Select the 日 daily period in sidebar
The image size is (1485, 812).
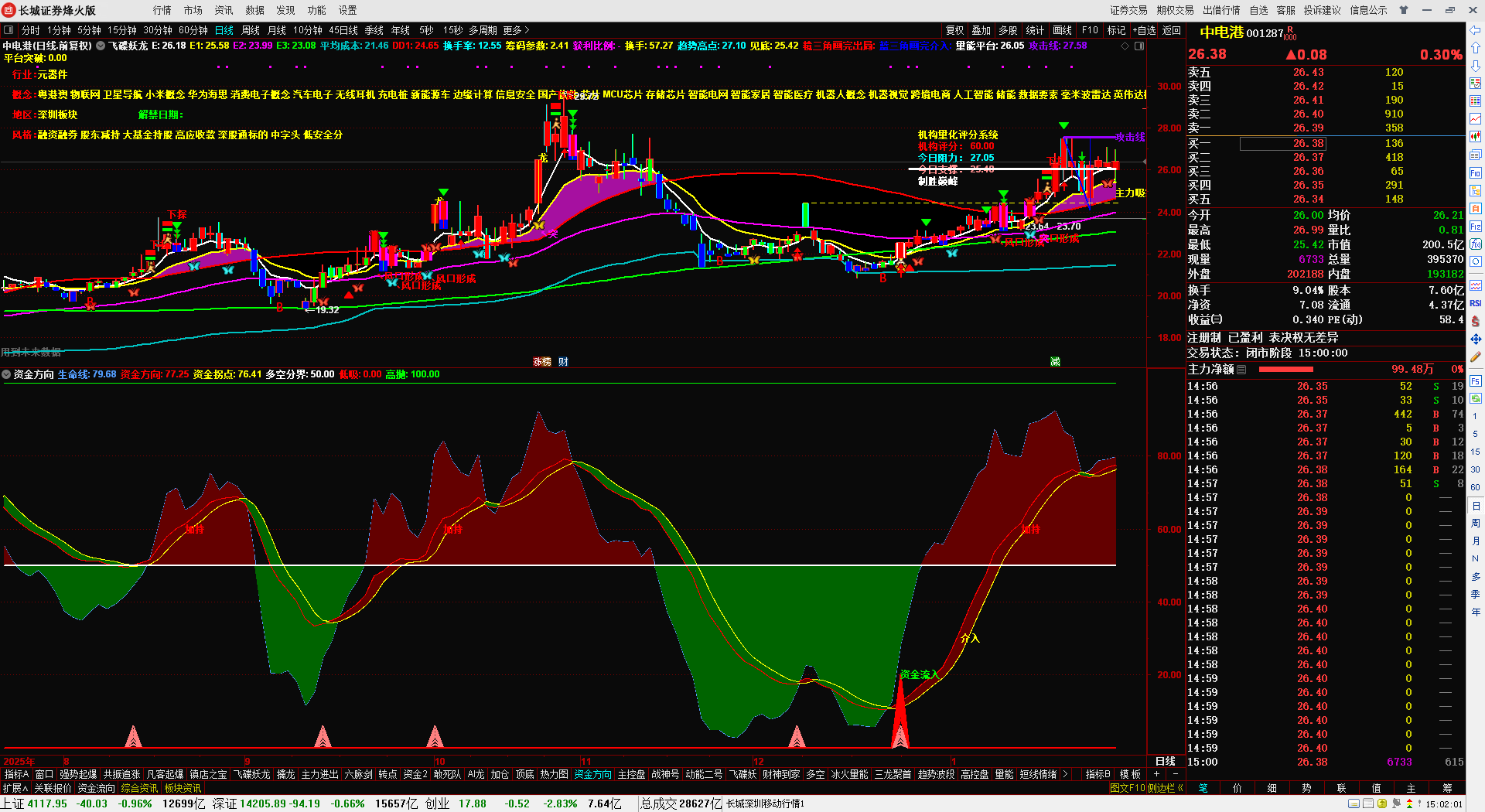point(1476,506)
